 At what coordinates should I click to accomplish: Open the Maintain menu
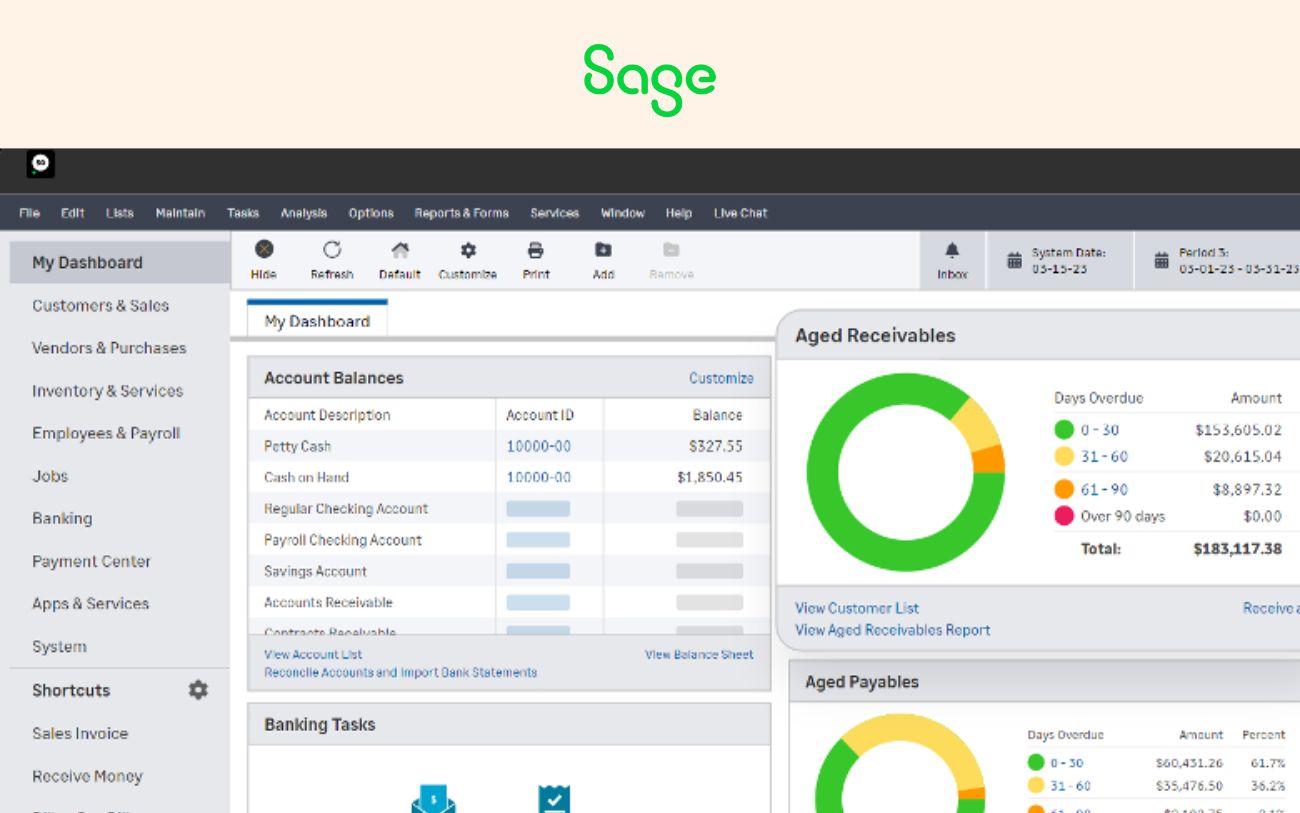click(x=180, y=213)
